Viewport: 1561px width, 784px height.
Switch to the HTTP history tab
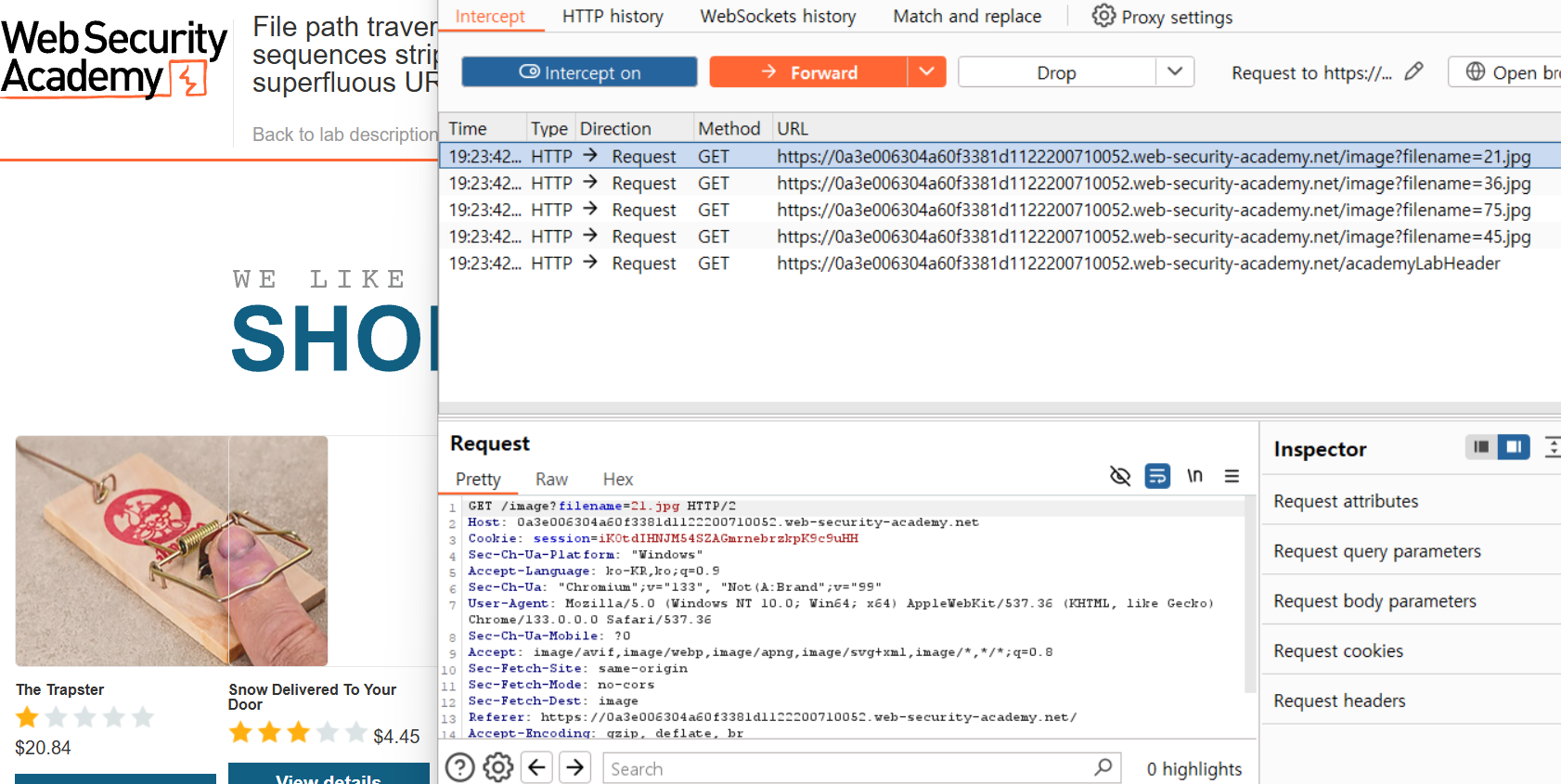click(x=613, y=17)
